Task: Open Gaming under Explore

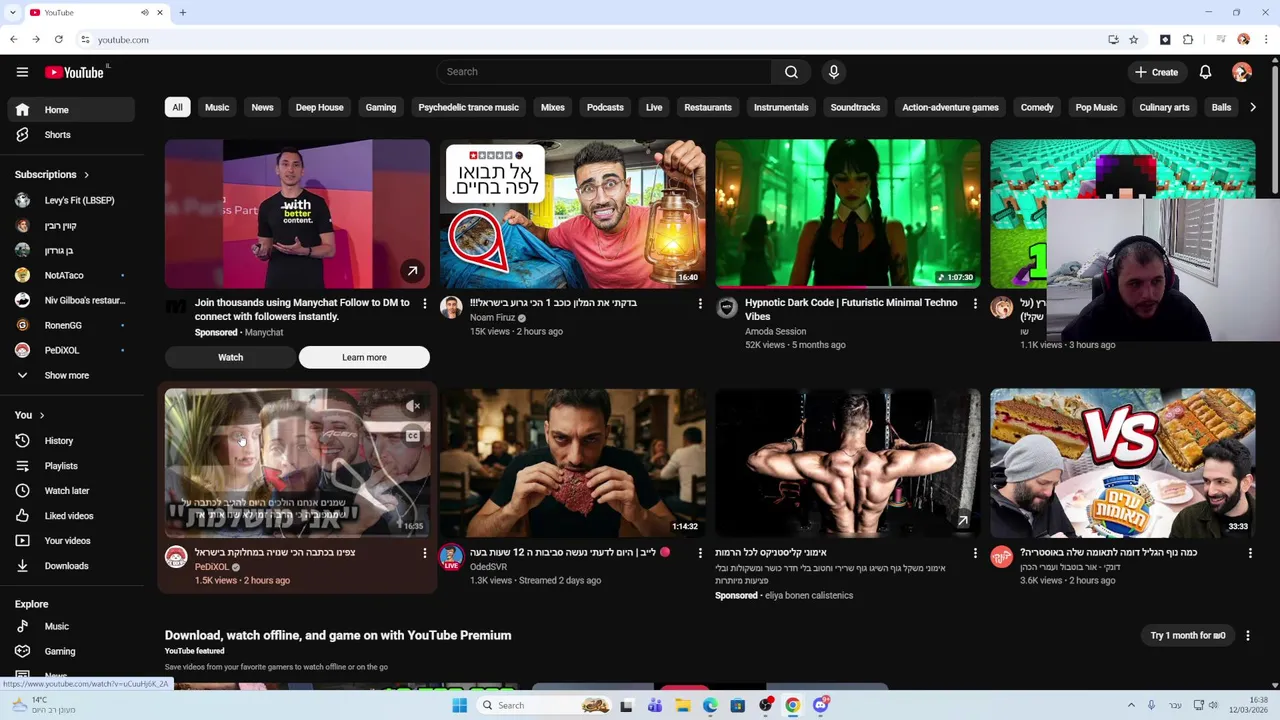Action: (x=69, y=652)
